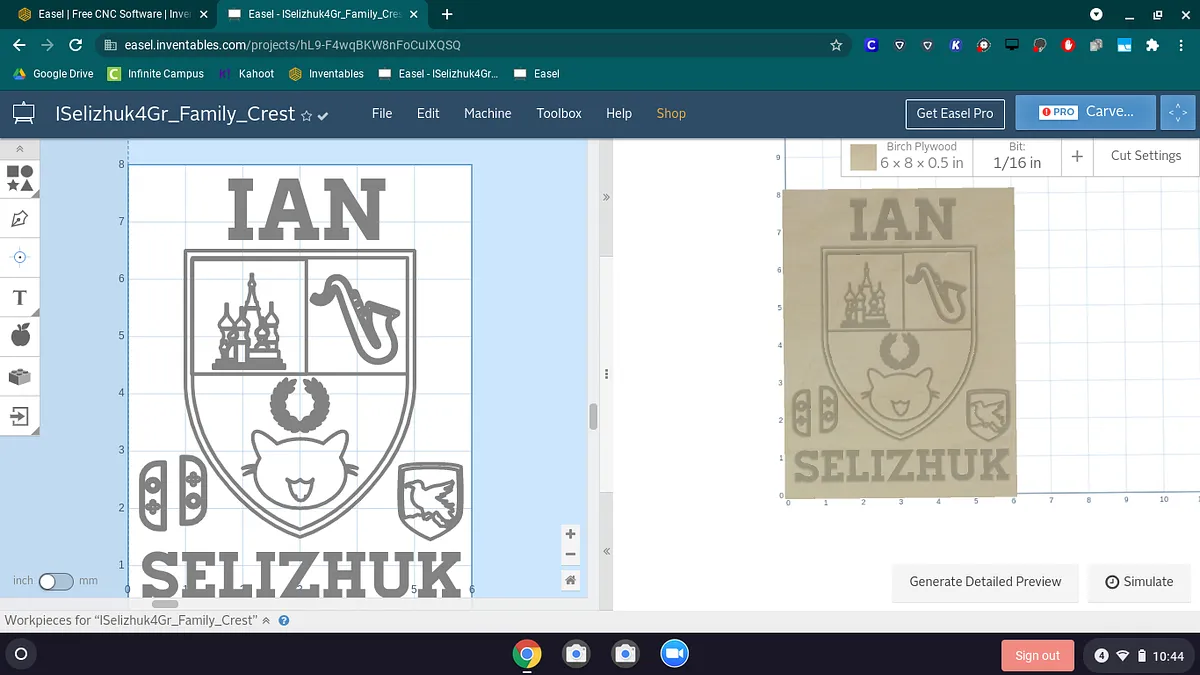The image size is (1200, 675).
Task: Star the project as favorite
Action: pos(307,115)
